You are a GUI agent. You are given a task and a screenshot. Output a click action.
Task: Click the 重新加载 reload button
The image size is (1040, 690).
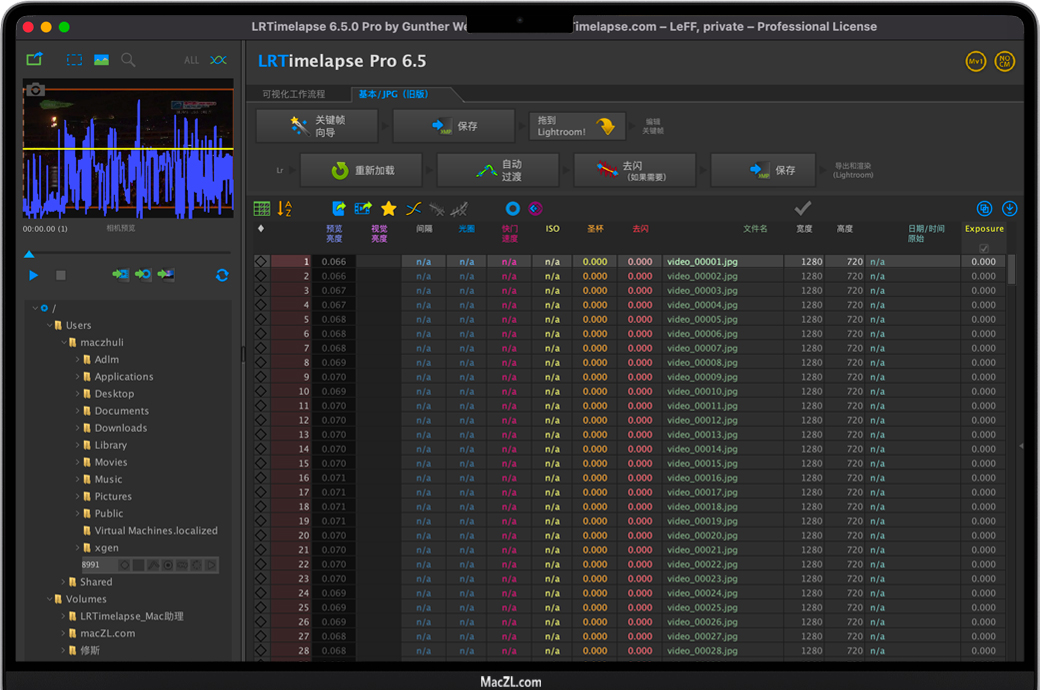coord(363,170)
